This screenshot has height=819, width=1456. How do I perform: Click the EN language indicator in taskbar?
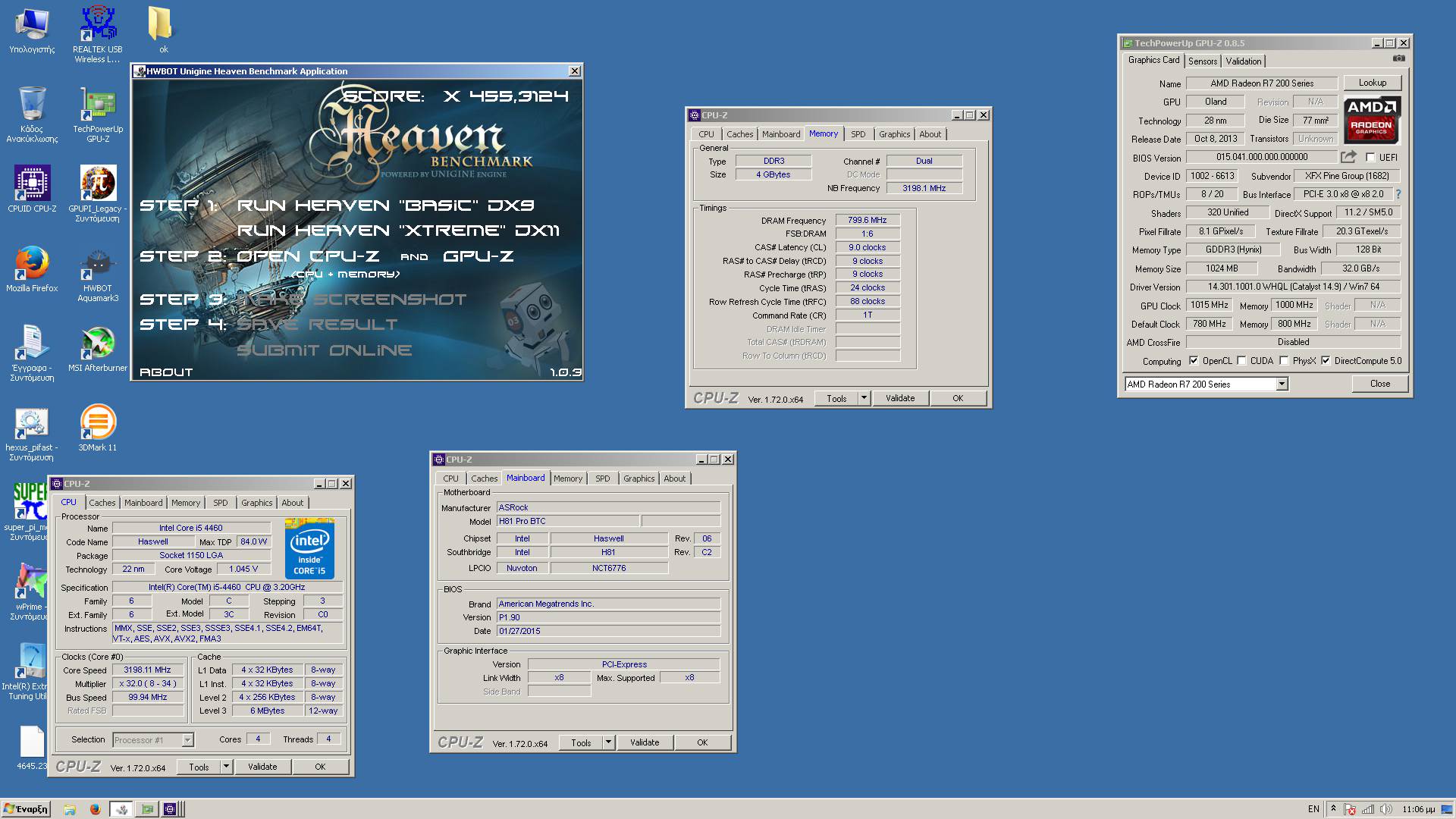(1313, 809)
